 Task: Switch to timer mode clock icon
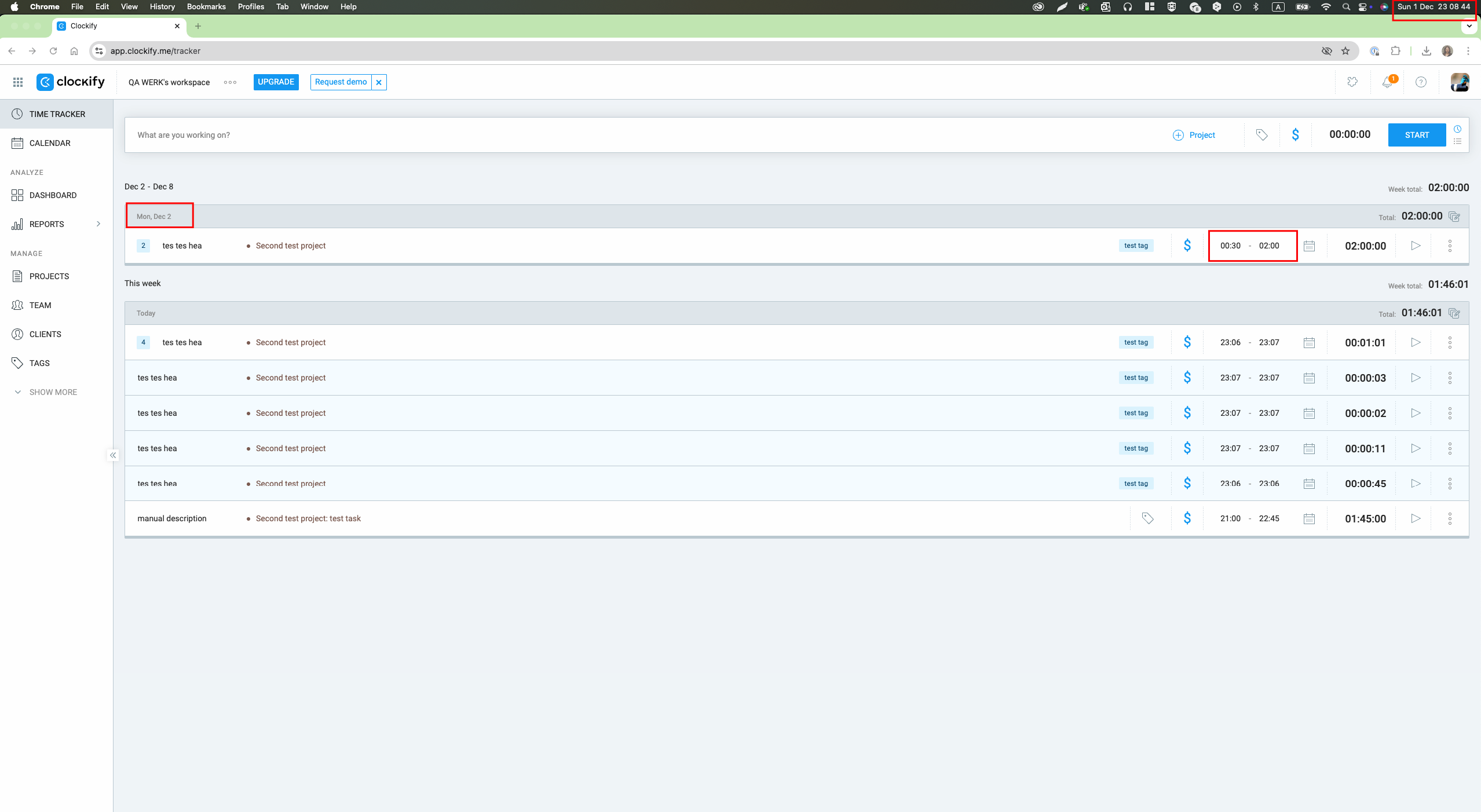[x=1458, y=129]
